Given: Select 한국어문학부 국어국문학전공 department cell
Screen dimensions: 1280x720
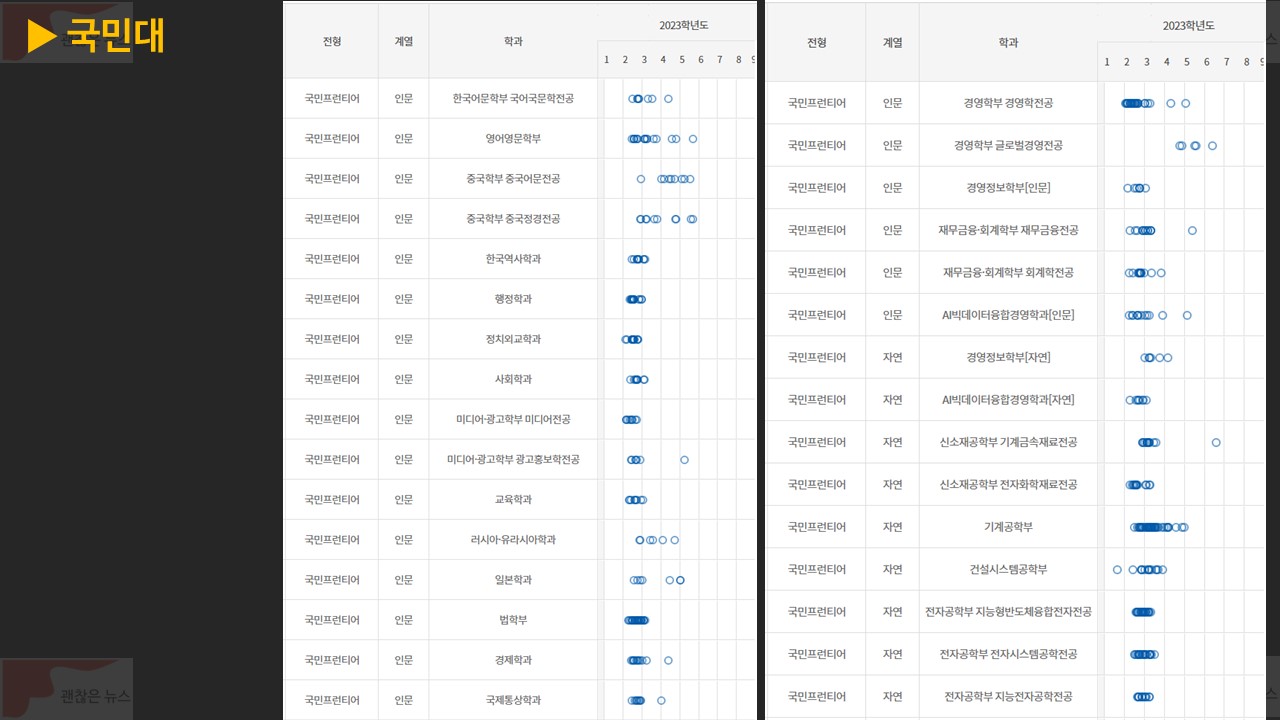Looking at the screenshot, I should coord(513,99).
